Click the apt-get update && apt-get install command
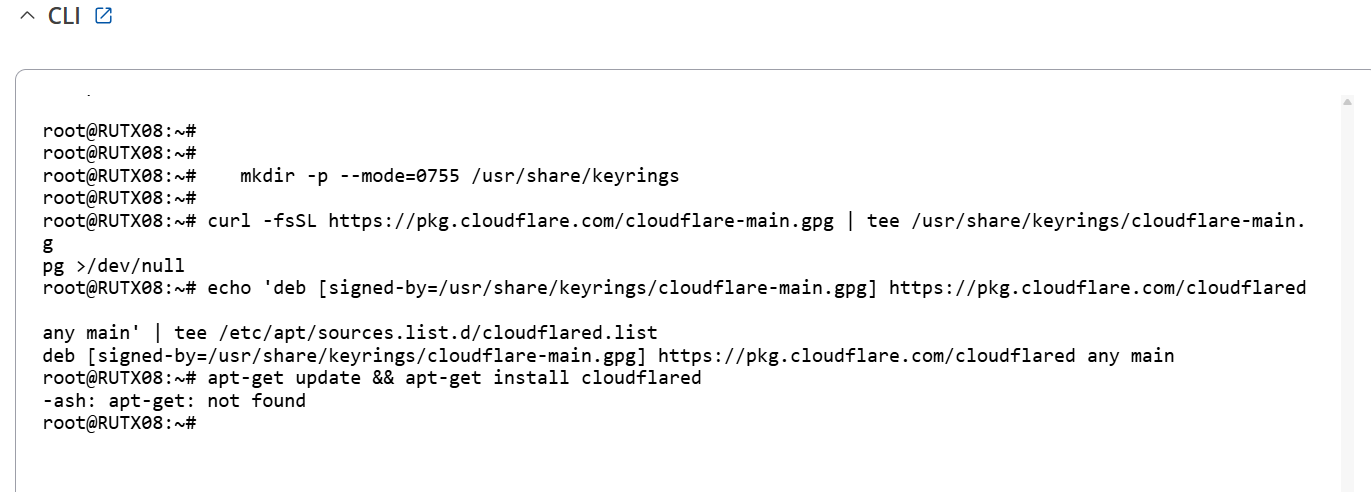This screenshot has width=1371, height=492. tap(454, 378)
